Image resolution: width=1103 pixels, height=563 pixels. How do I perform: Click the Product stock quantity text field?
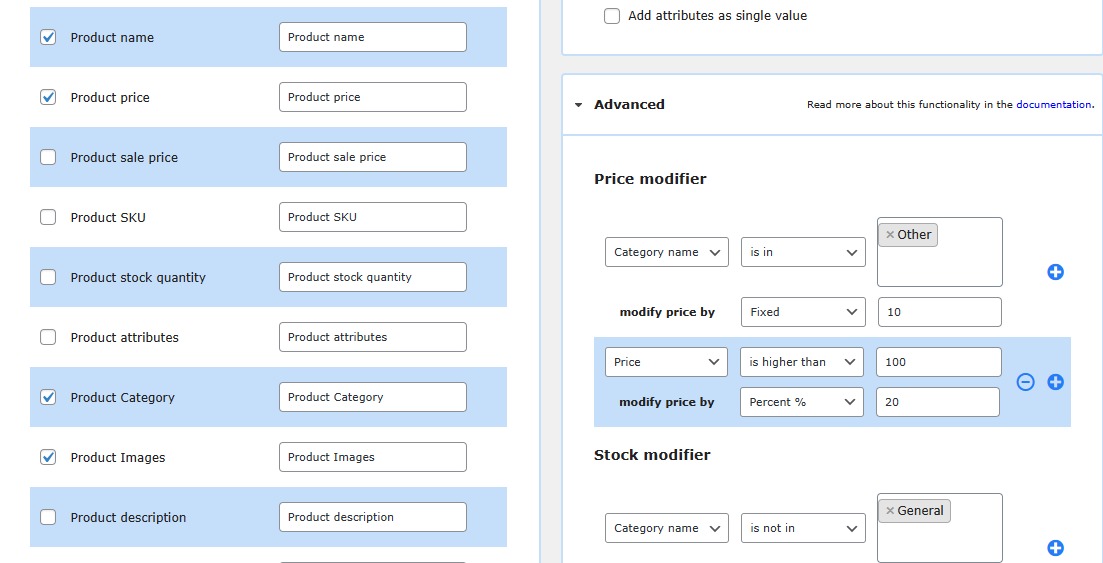tap(372, 277)
